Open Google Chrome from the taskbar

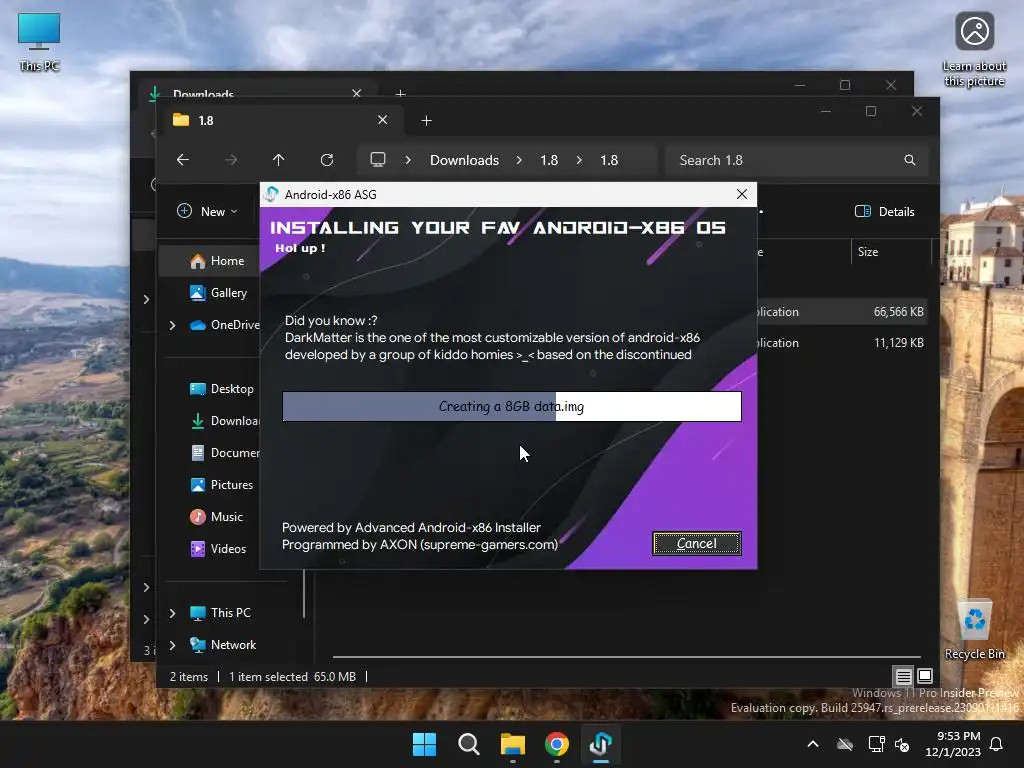coord(556,744)
